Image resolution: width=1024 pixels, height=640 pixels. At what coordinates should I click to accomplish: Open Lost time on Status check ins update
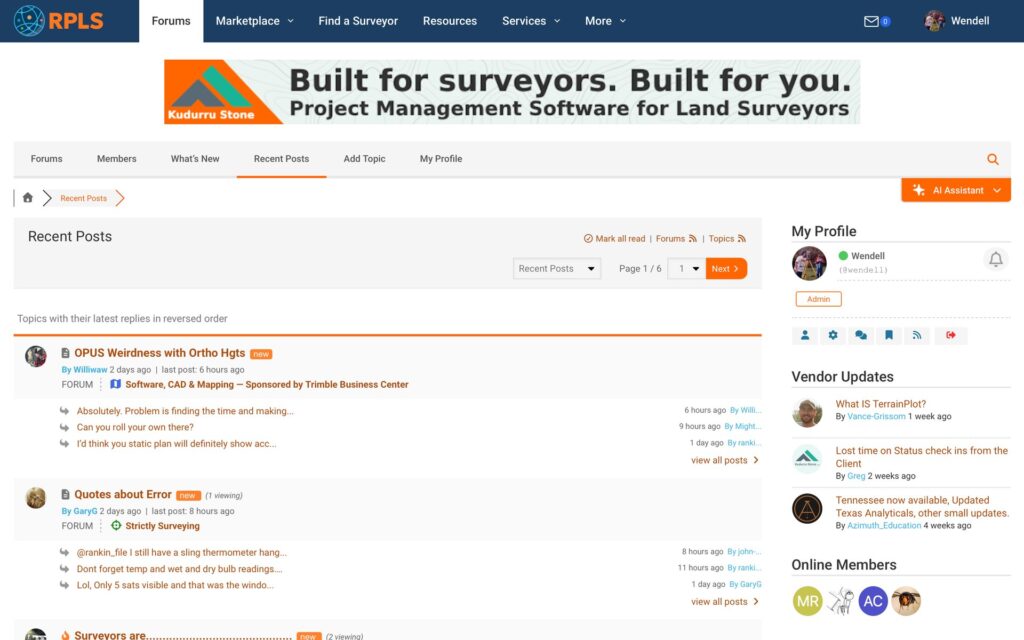click(921, 457)
